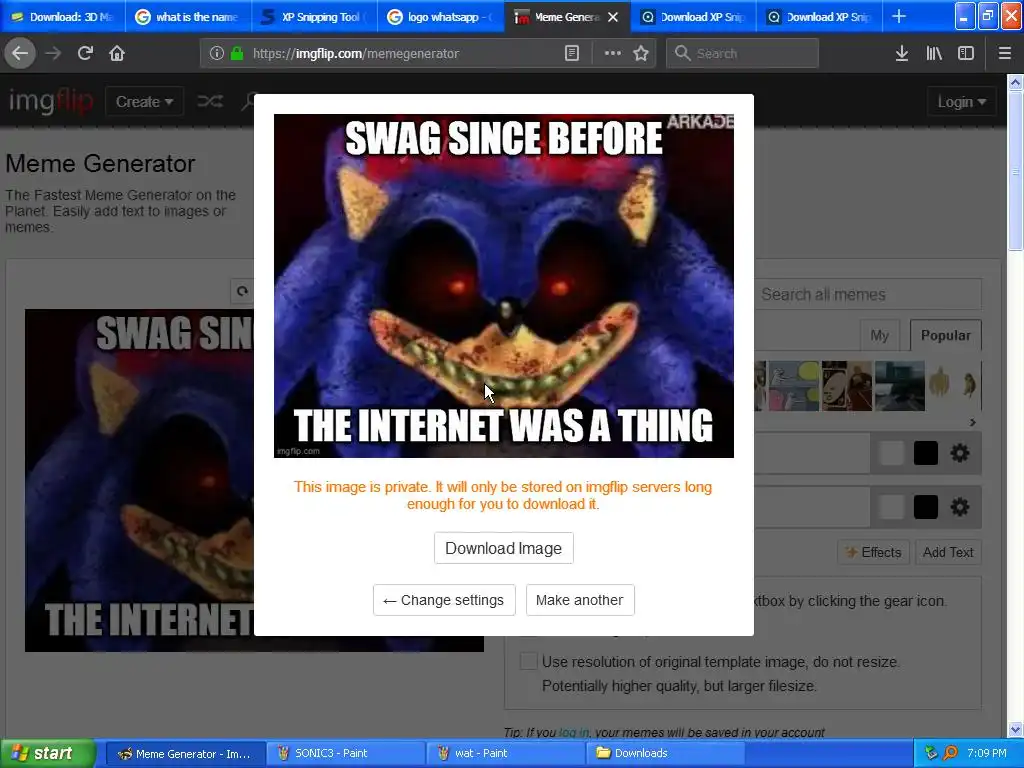
Task: Pick the black color swatch on first text row
Action: point(925,453)
